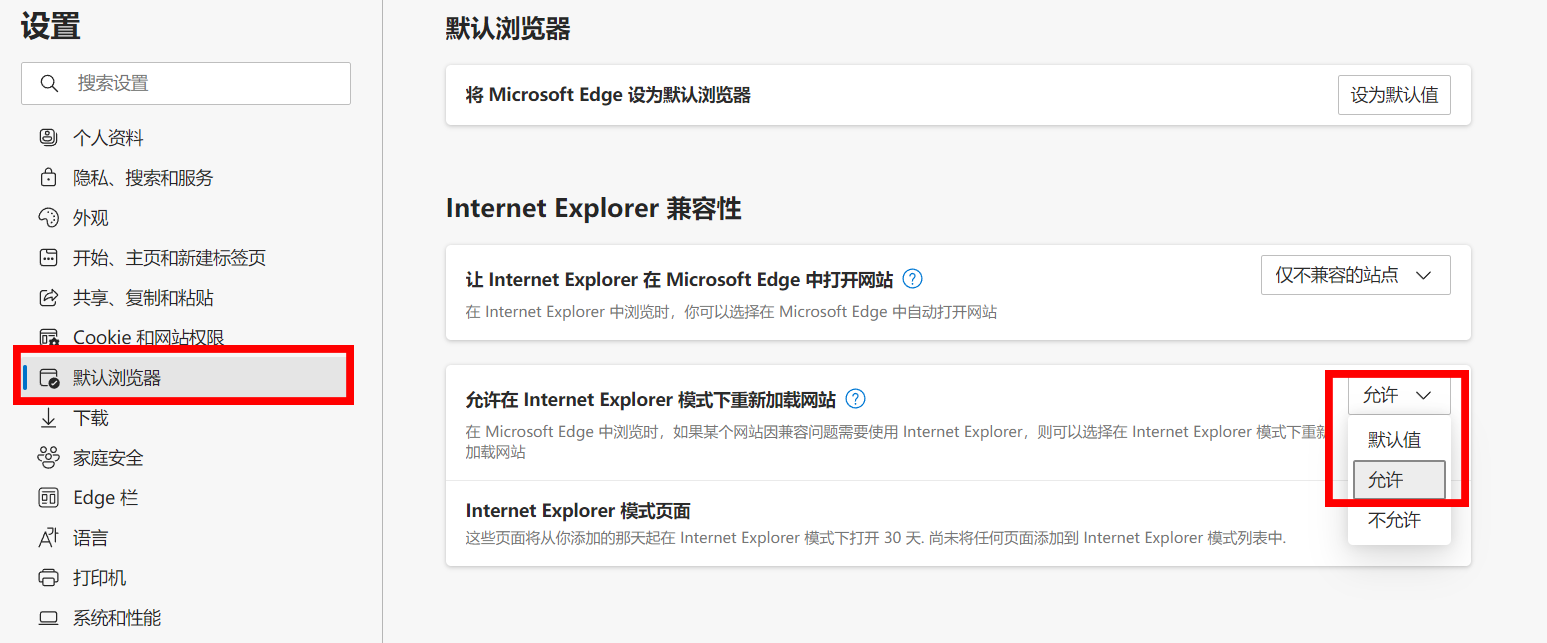Click the laptop icon beside 系统和性能
The height and width of the screenshot is (643, 1547).
click(x=48, y=617)
